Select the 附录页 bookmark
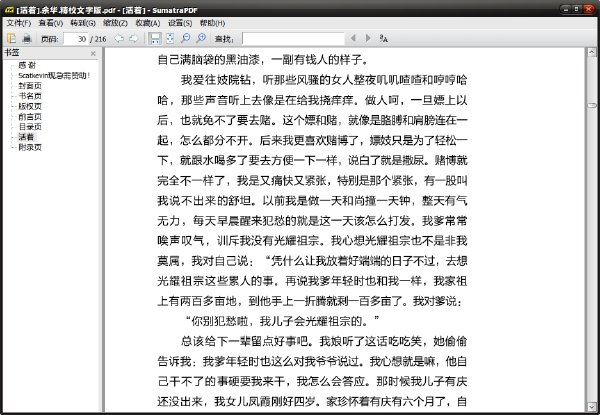 point(30,147)
